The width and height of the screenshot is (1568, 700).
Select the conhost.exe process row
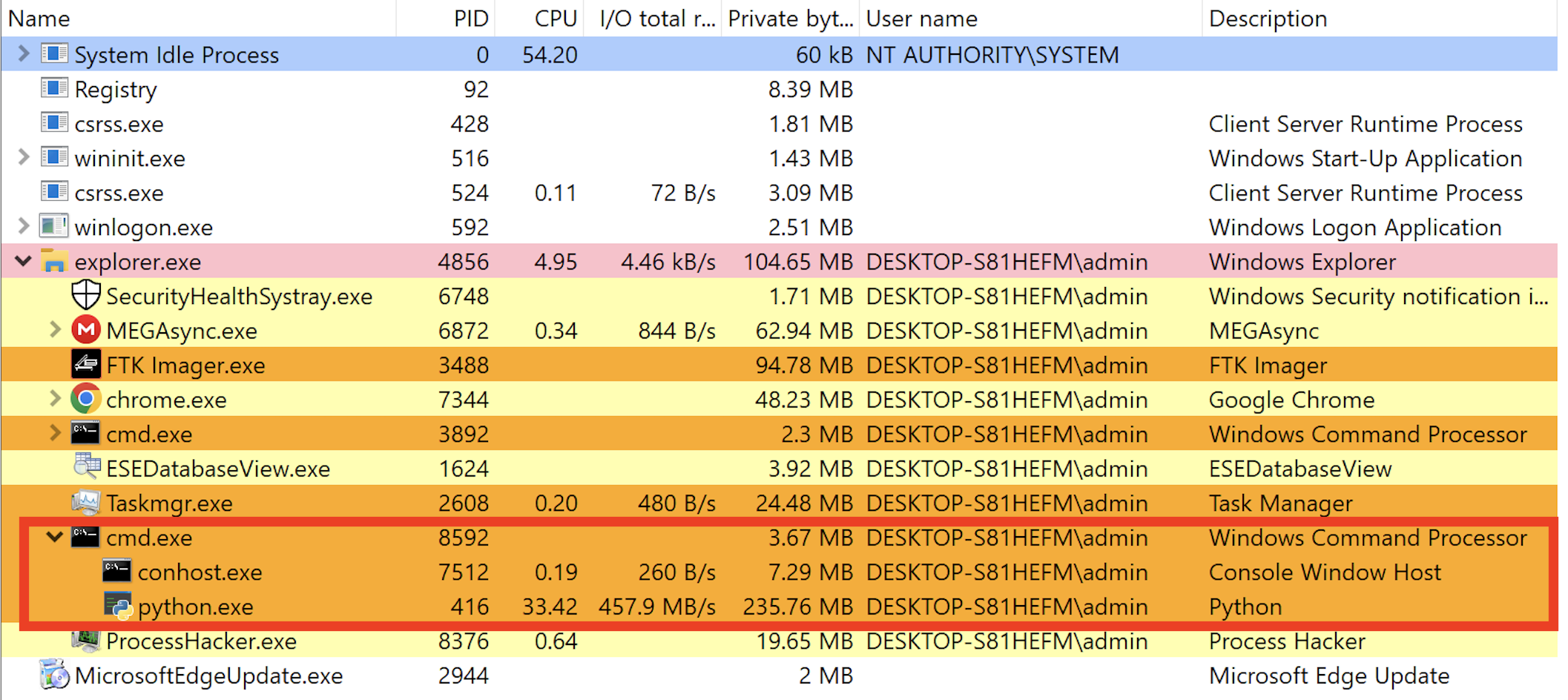(x=780, y=572)
